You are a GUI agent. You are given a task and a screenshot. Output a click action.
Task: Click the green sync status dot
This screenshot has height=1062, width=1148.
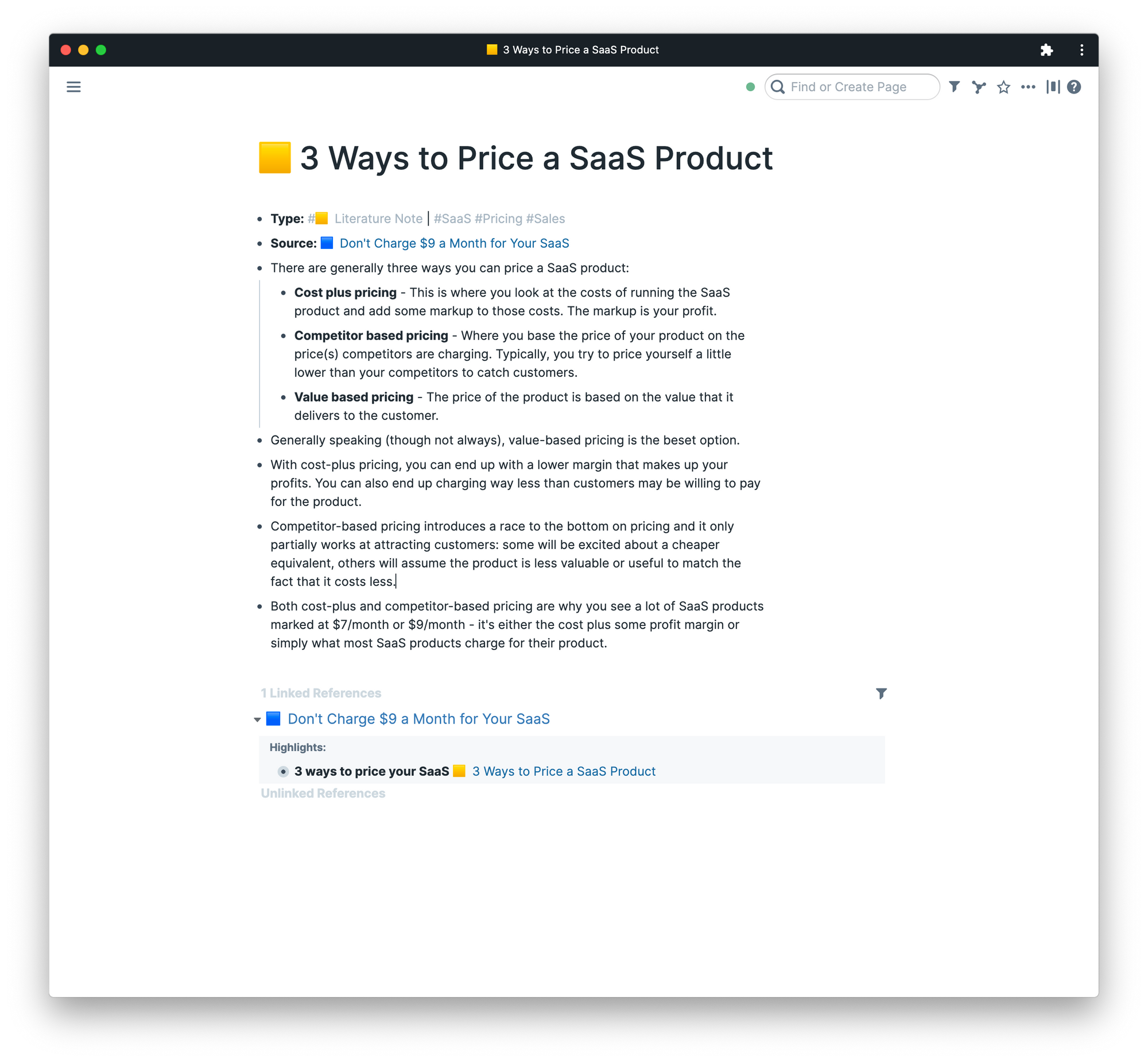tap(750, 87)
